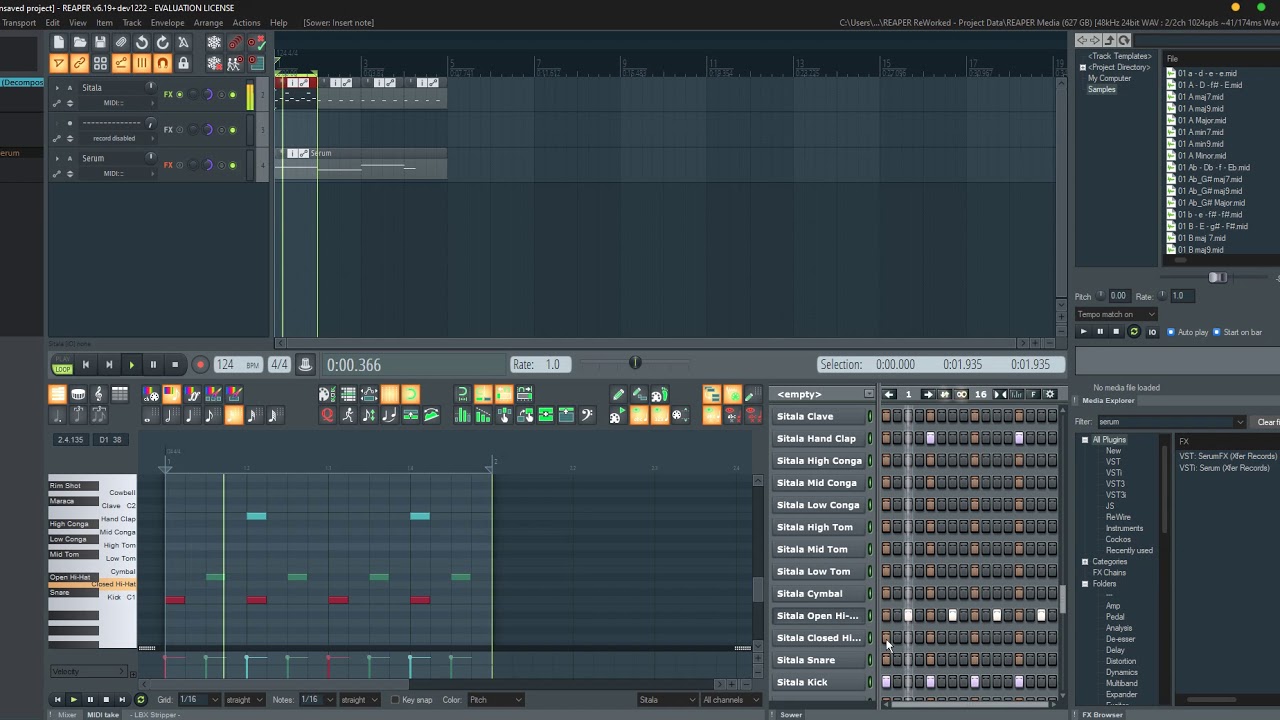Click the Open project folder icon

click(79, 42)
